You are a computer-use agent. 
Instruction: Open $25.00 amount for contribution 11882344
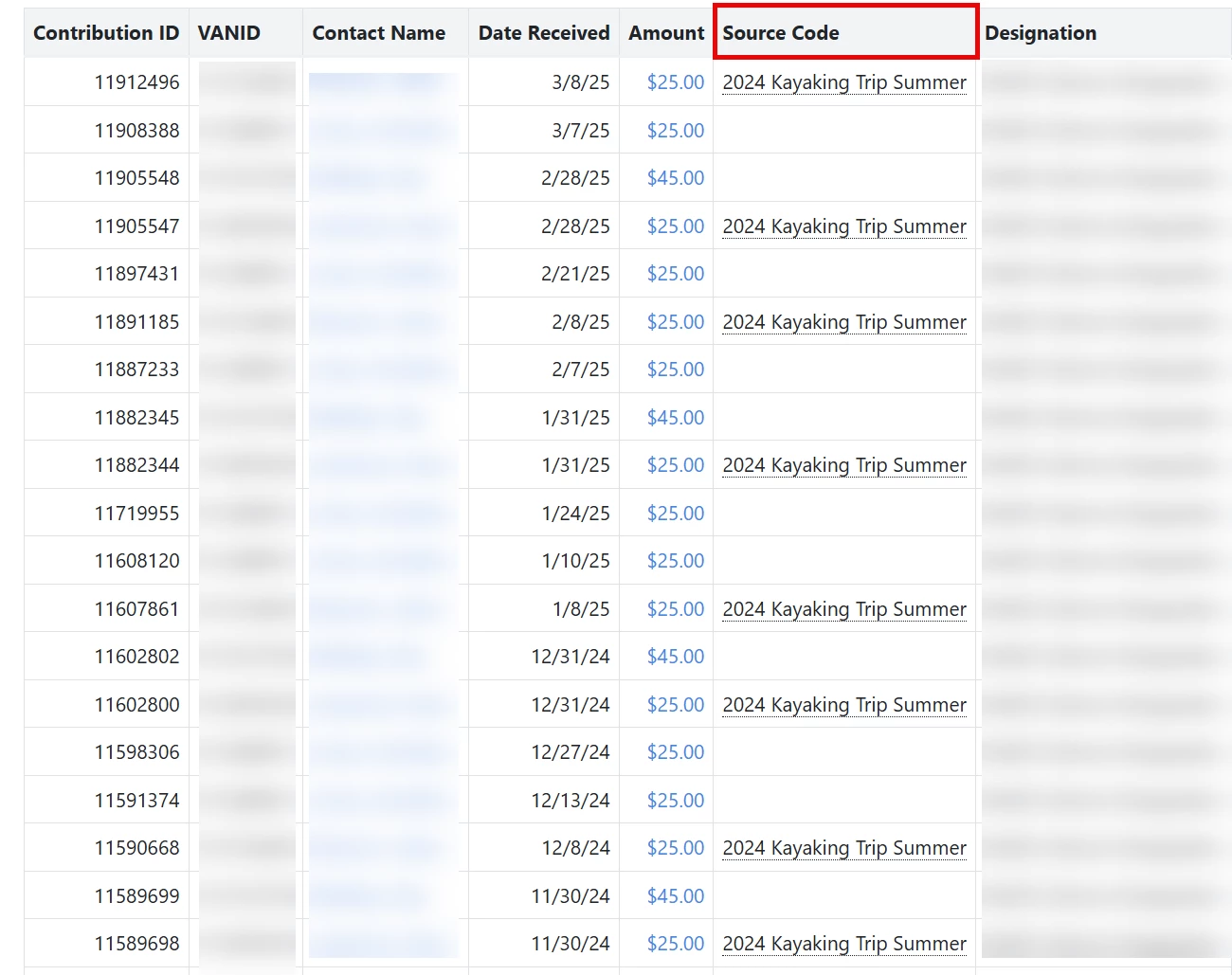coord(676,465)
